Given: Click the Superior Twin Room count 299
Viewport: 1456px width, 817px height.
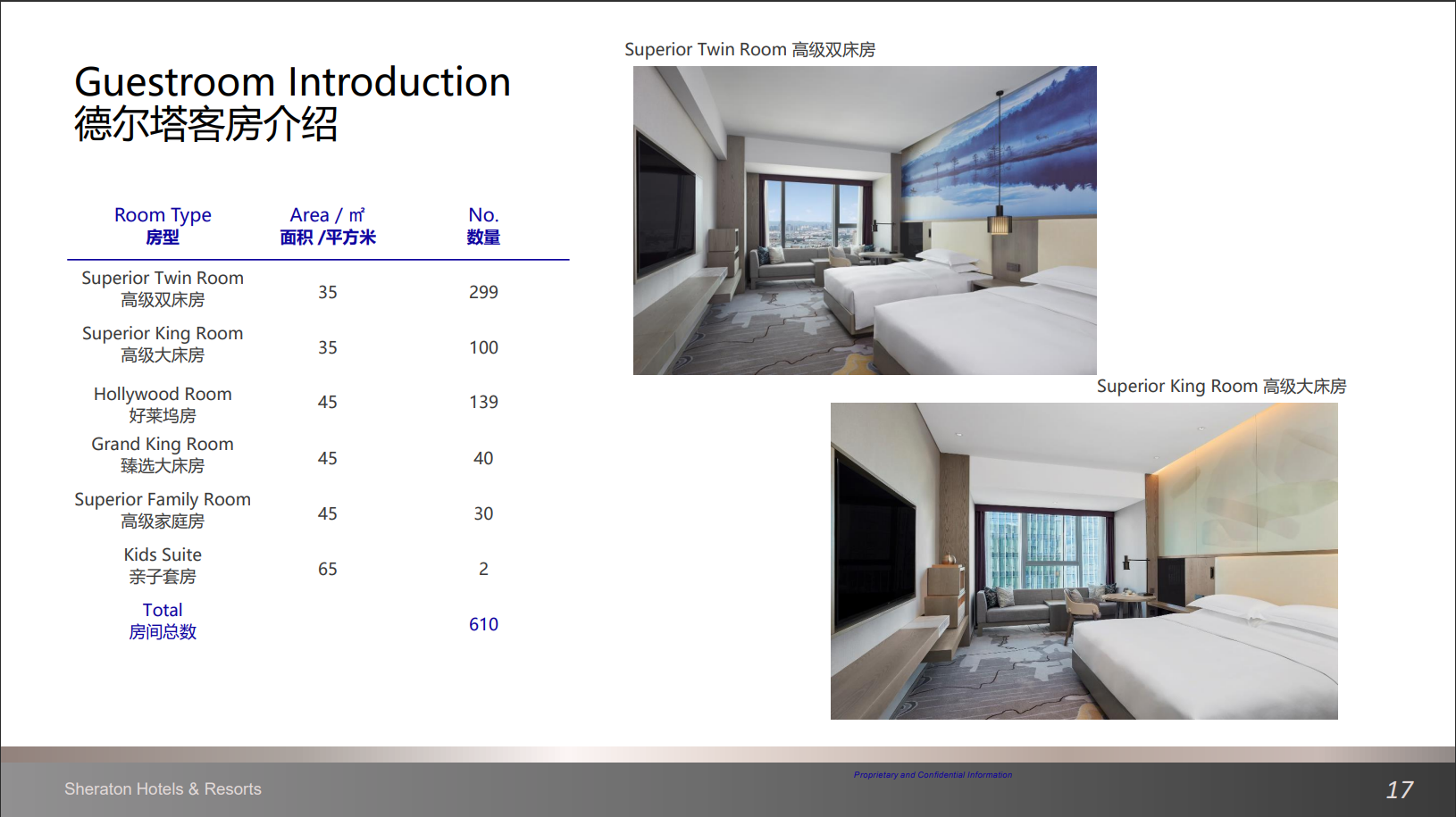Looking at the screenshot, I should click(483, 292).
